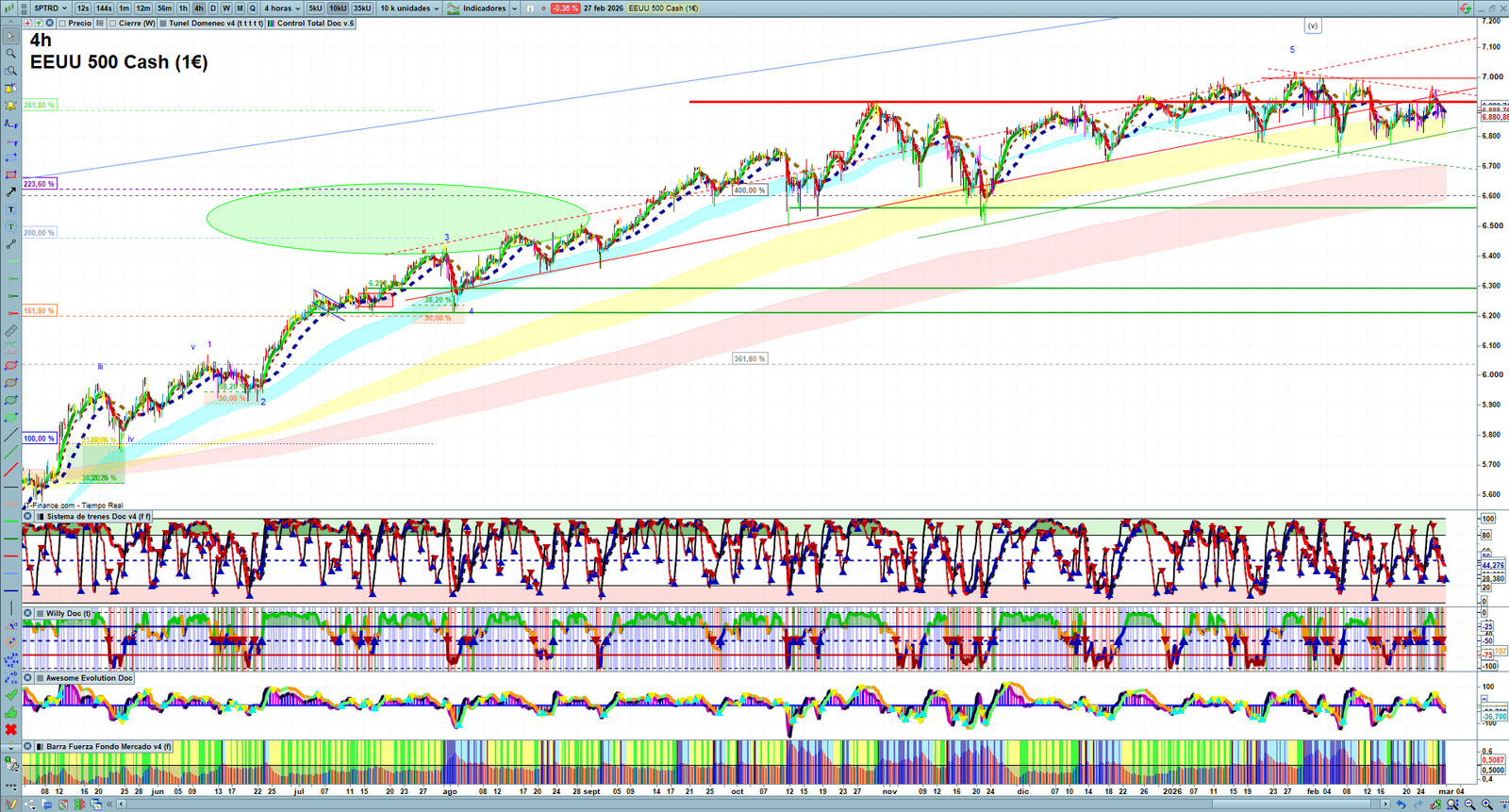The image size is (1509, 812).
Task: Collapse bottom bar with double chevron
Action: [110, 804]
